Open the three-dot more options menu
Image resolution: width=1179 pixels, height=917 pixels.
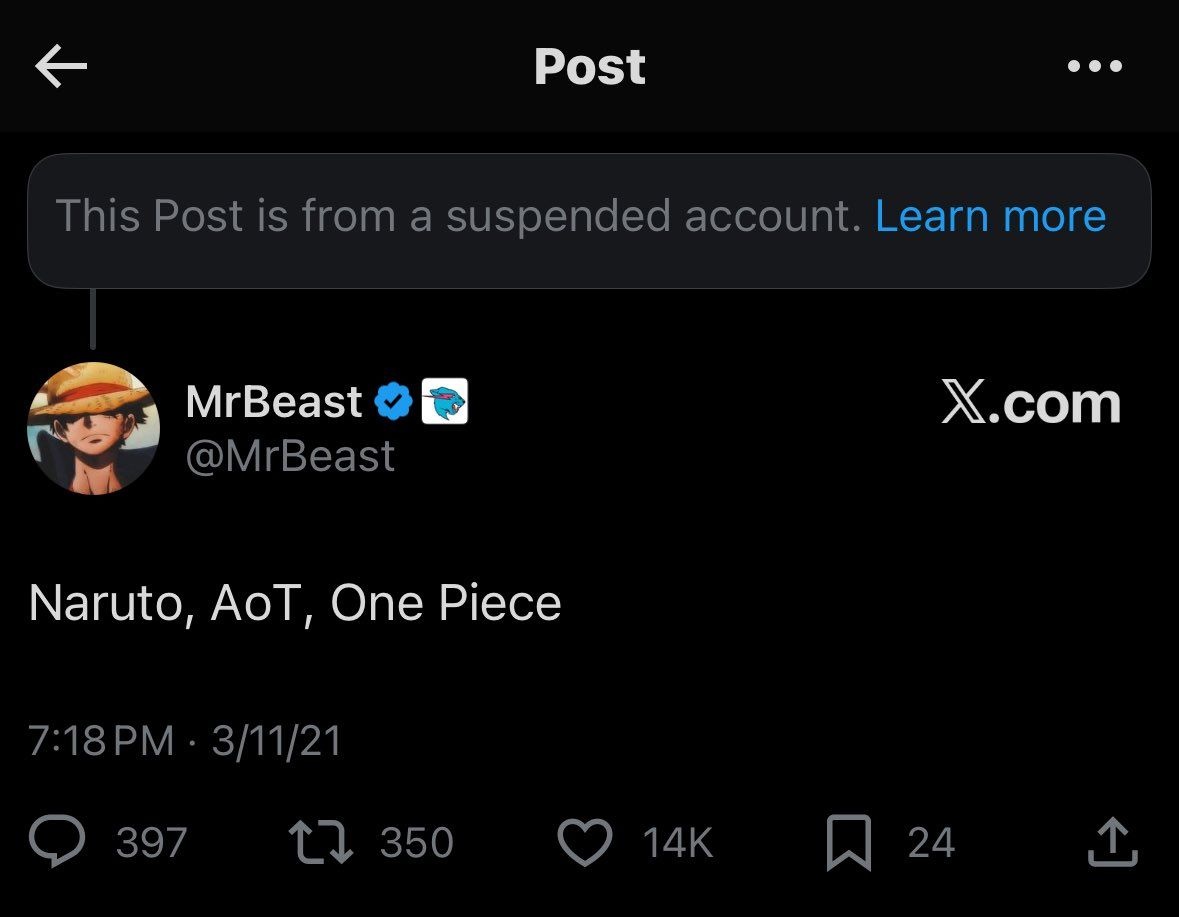(x=1095, y=67)
